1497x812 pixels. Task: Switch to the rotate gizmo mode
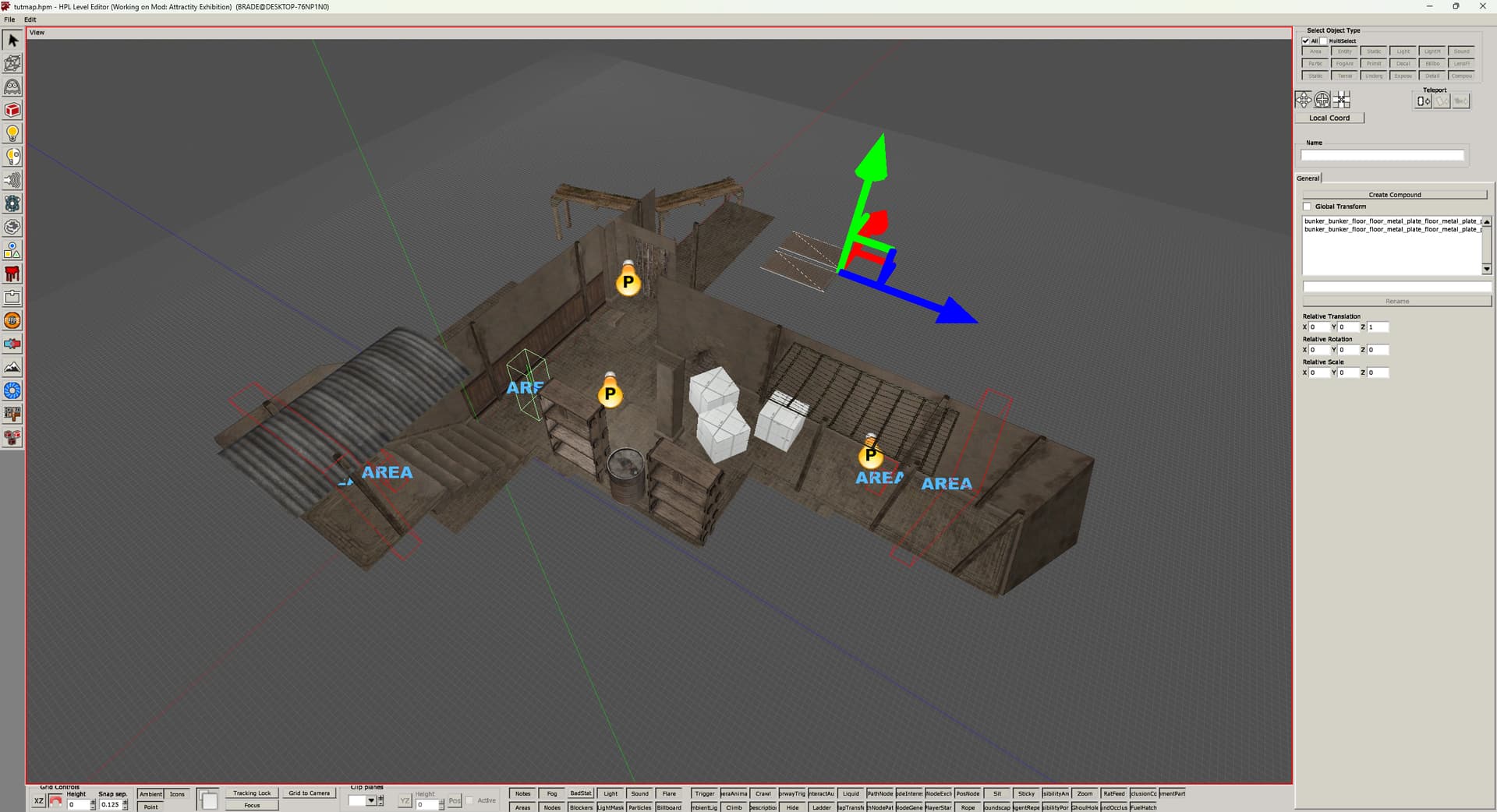point(1322,100)
